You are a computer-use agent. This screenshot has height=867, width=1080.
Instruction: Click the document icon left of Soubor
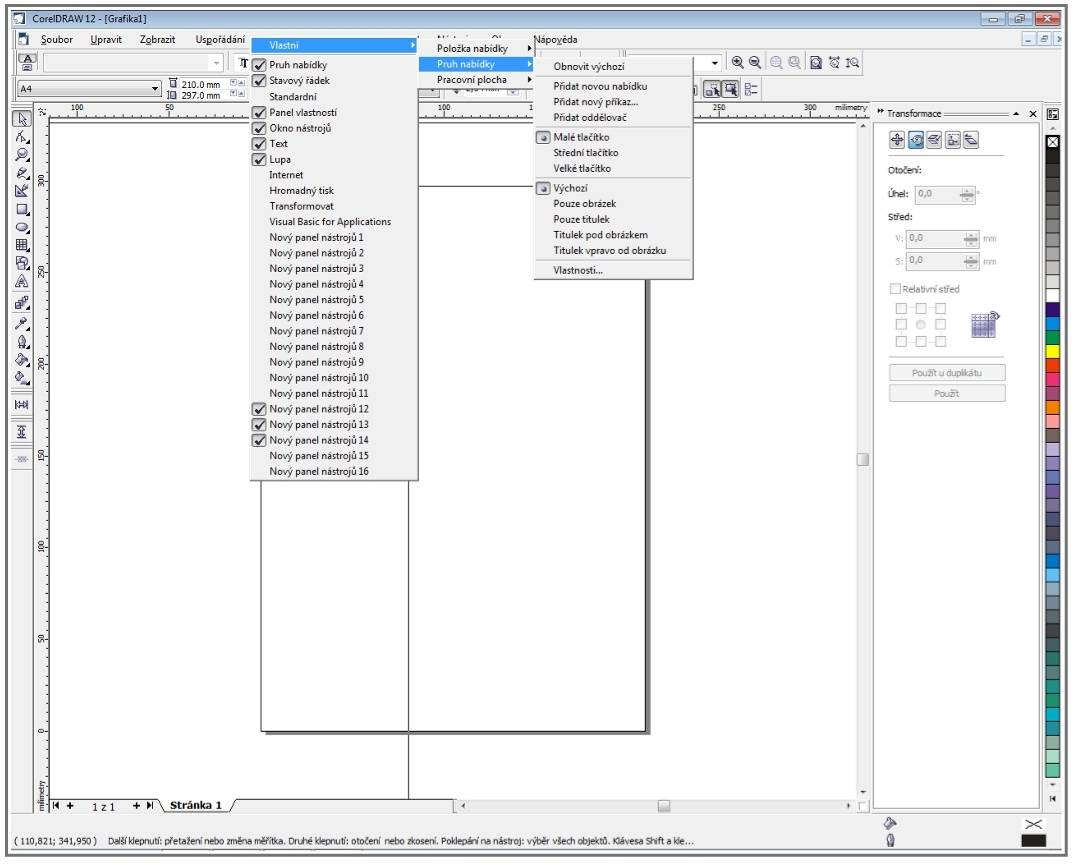pyautogui.click(x=23, y=39)
